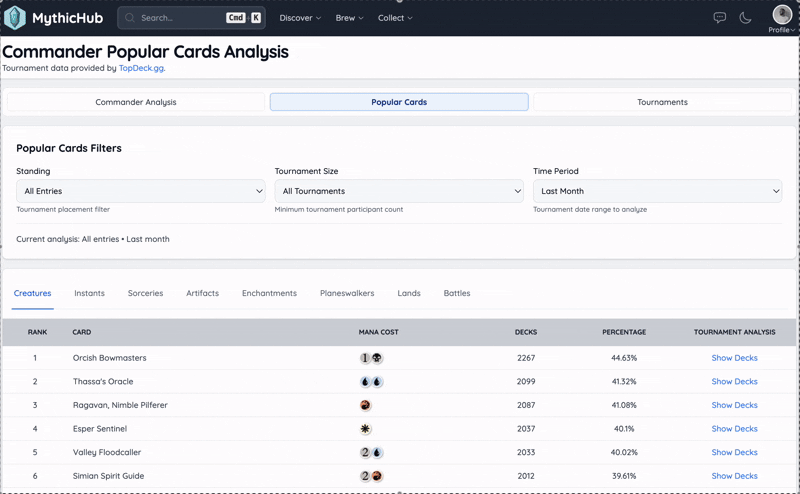
Task: Open the Standing All Entries dropdown
Action: coord(141,191)
